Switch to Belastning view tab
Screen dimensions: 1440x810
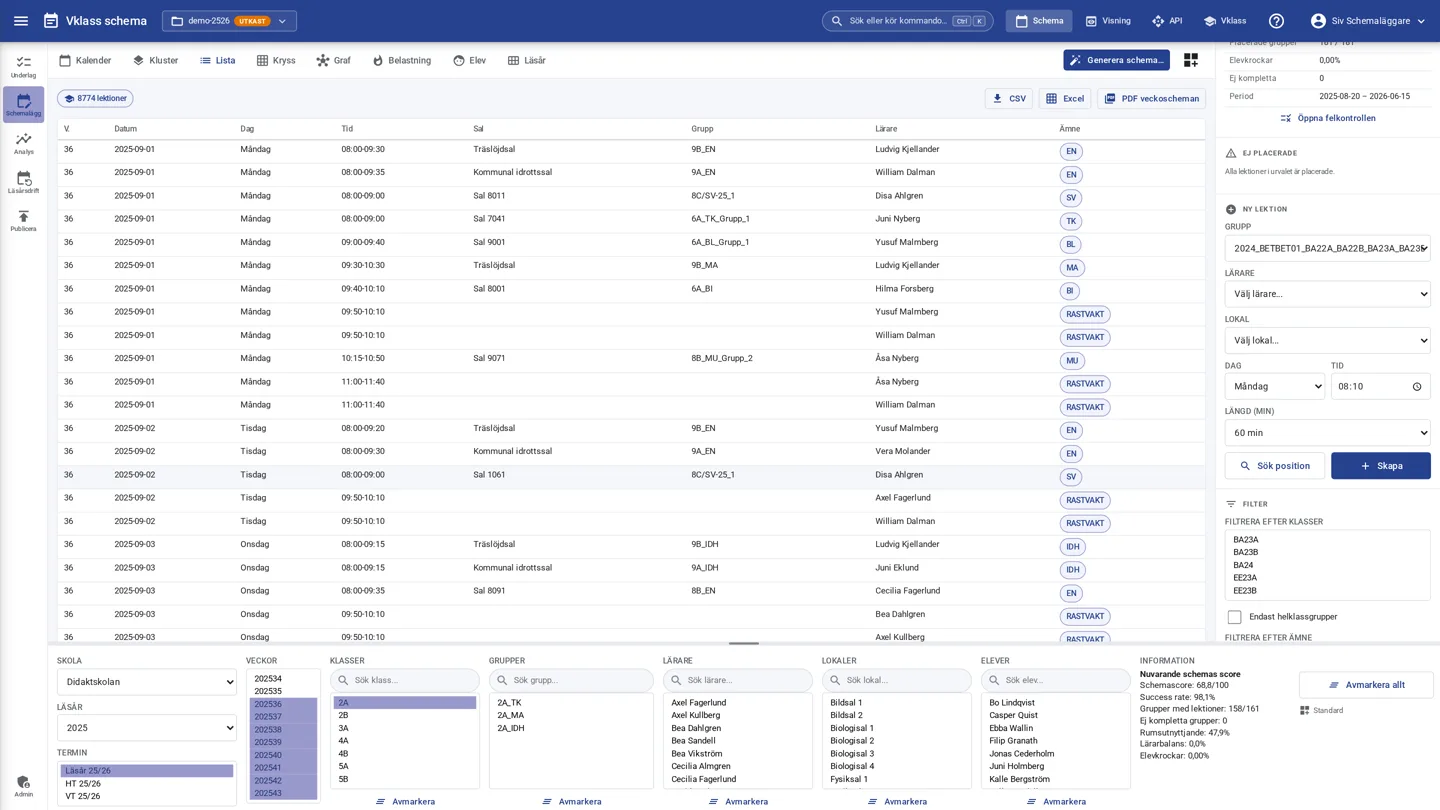[x=401, y=61]
